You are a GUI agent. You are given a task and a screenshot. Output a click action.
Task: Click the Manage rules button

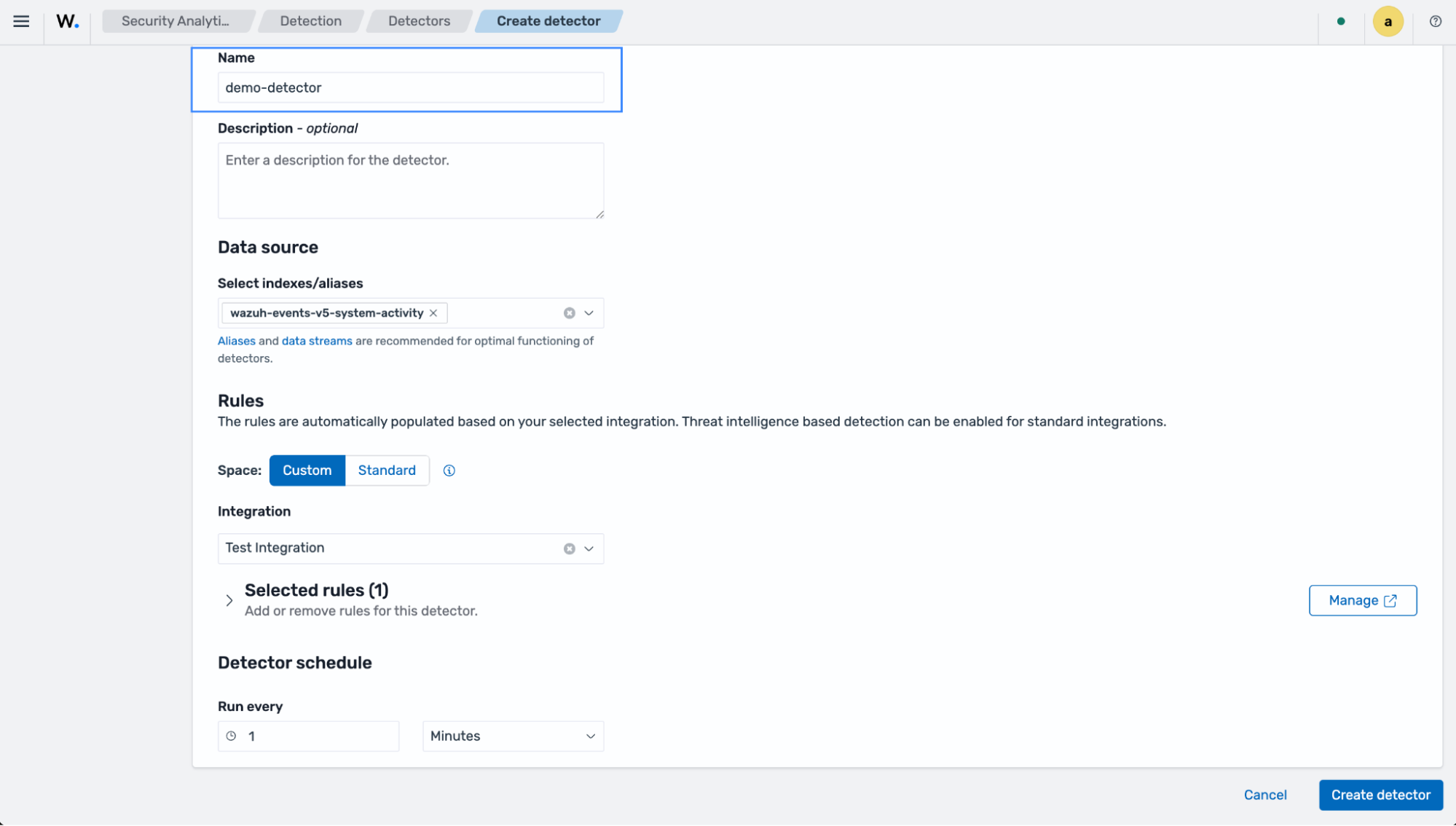point(1362,601)
